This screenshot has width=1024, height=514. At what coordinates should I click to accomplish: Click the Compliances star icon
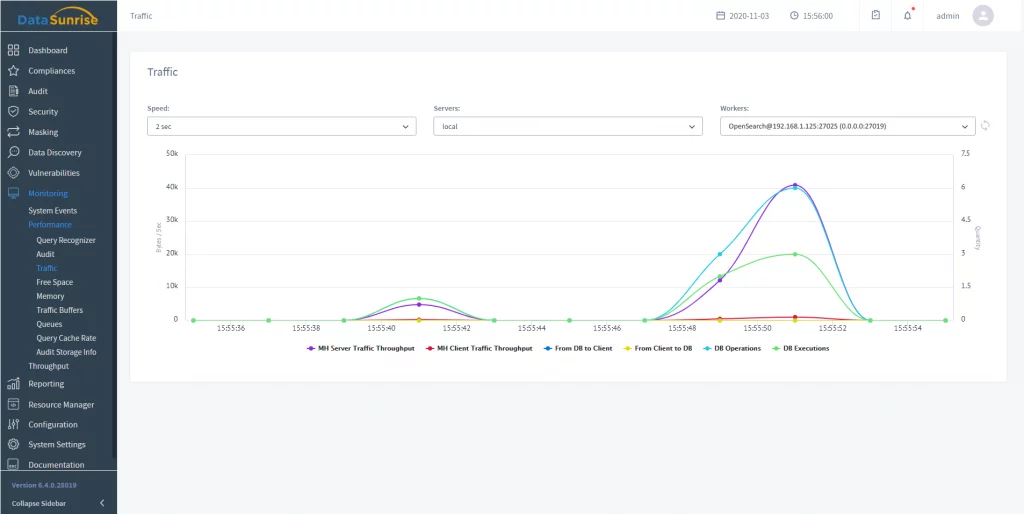[13, 71]
